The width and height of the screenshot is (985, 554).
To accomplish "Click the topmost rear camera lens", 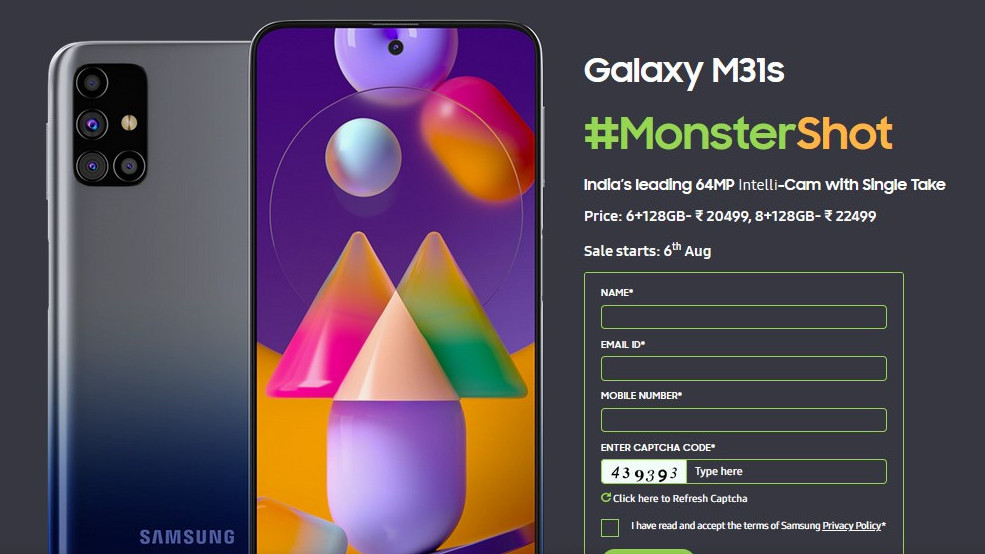I will pos(92,82).
